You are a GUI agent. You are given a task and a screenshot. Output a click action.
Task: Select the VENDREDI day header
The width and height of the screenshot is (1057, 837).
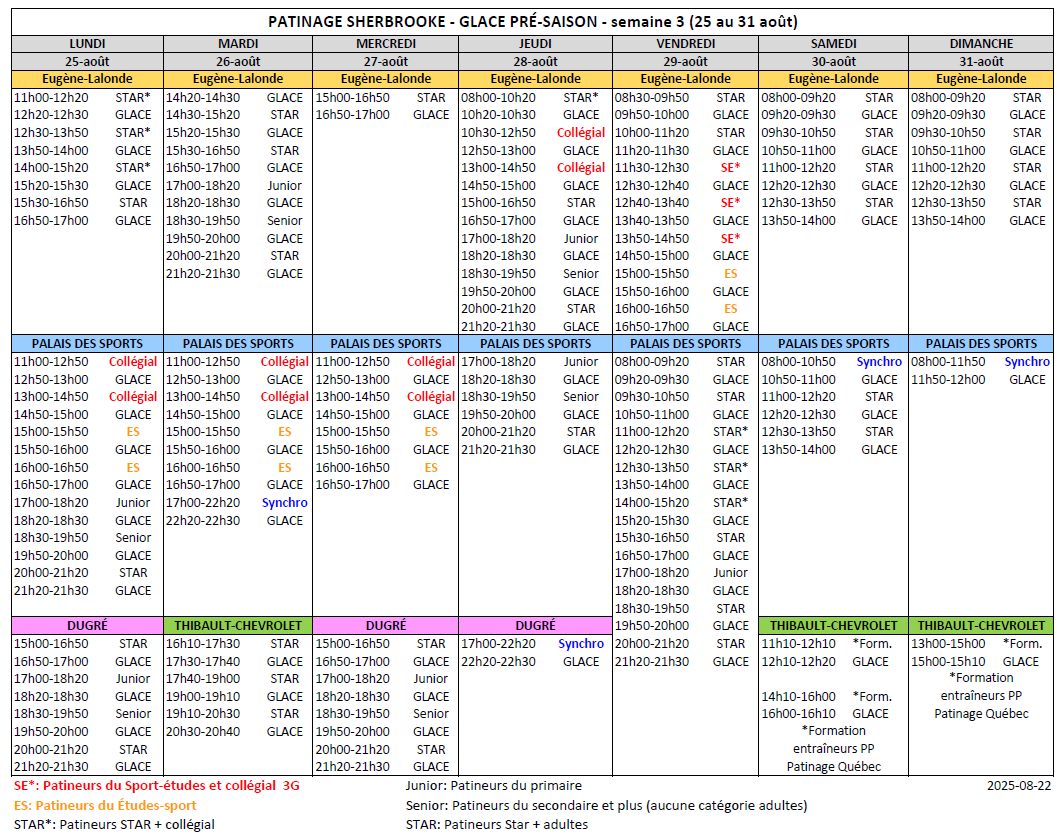click(686, 44)
